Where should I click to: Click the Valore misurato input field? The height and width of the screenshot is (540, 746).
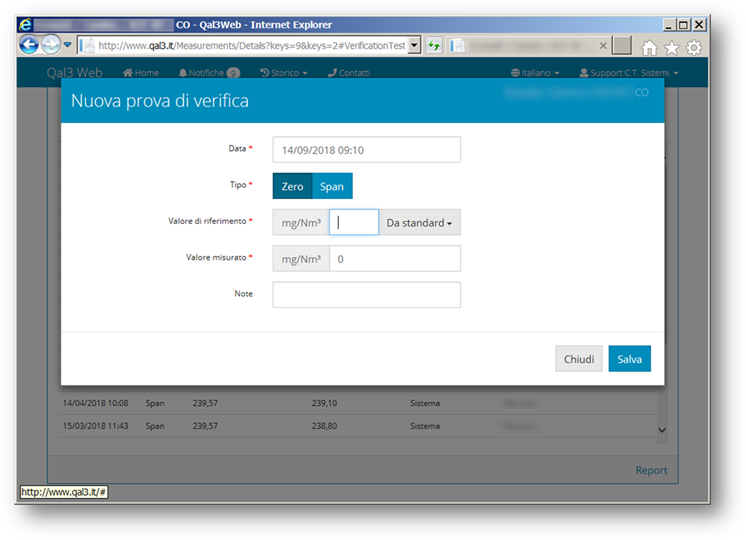click(394, 259)
